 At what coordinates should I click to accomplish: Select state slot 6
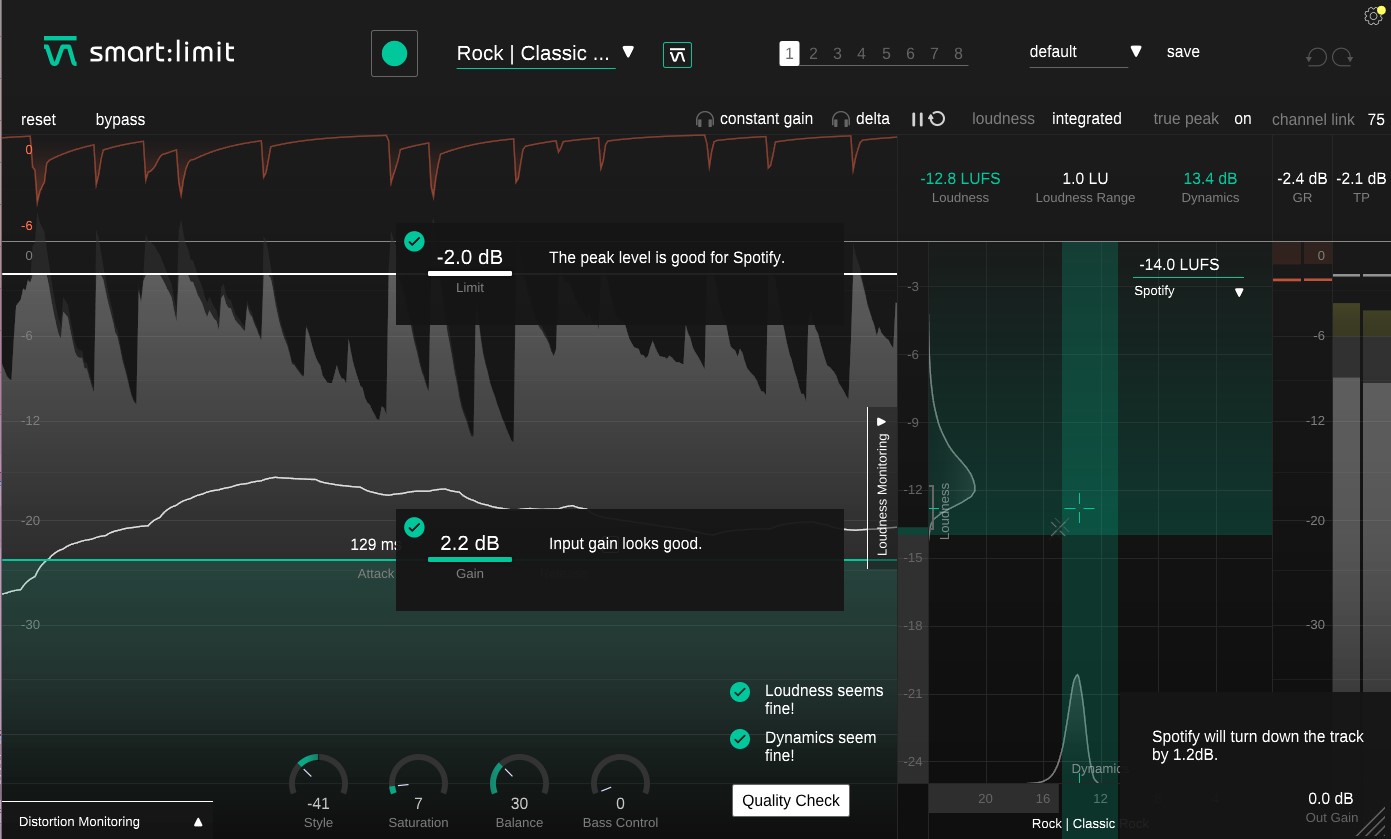910,54
